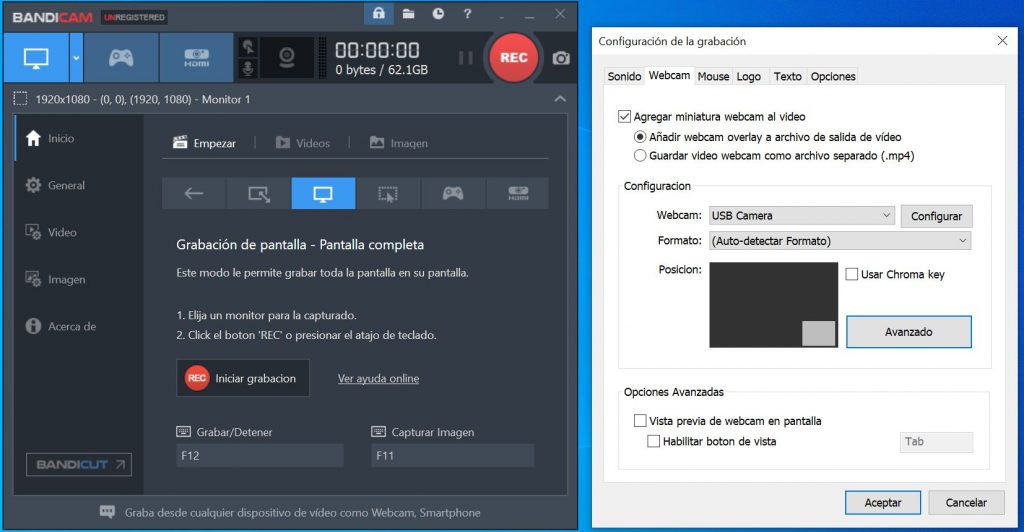Click the BANDICUT link button
Image resolution: width=1024 pixels, height=532 pixels.
pyautogui.click(x=79, y=465)
